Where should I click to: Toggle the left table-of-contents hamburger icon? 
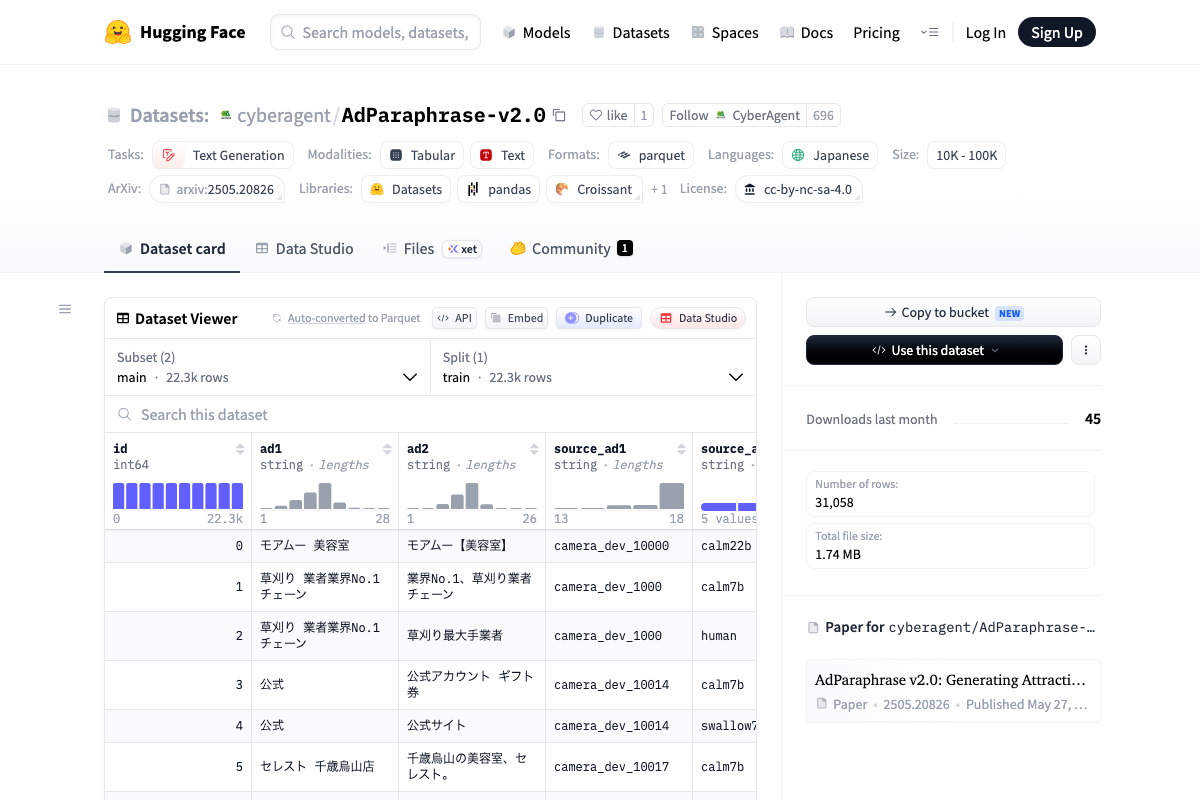point(65,309)
